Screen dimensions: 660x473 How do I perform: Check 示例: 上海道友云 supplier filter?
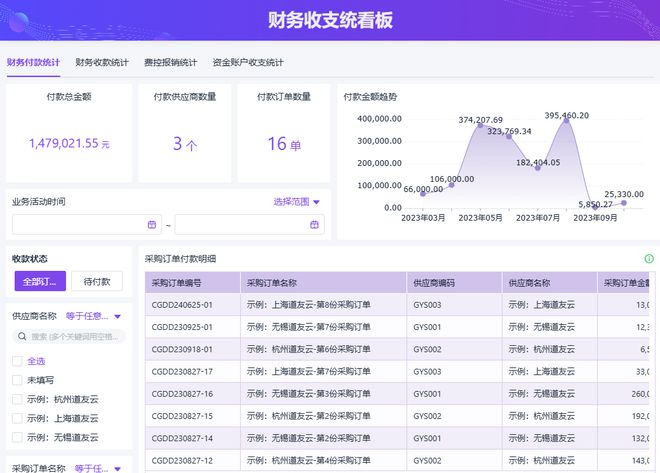click(x=17, y=418)
